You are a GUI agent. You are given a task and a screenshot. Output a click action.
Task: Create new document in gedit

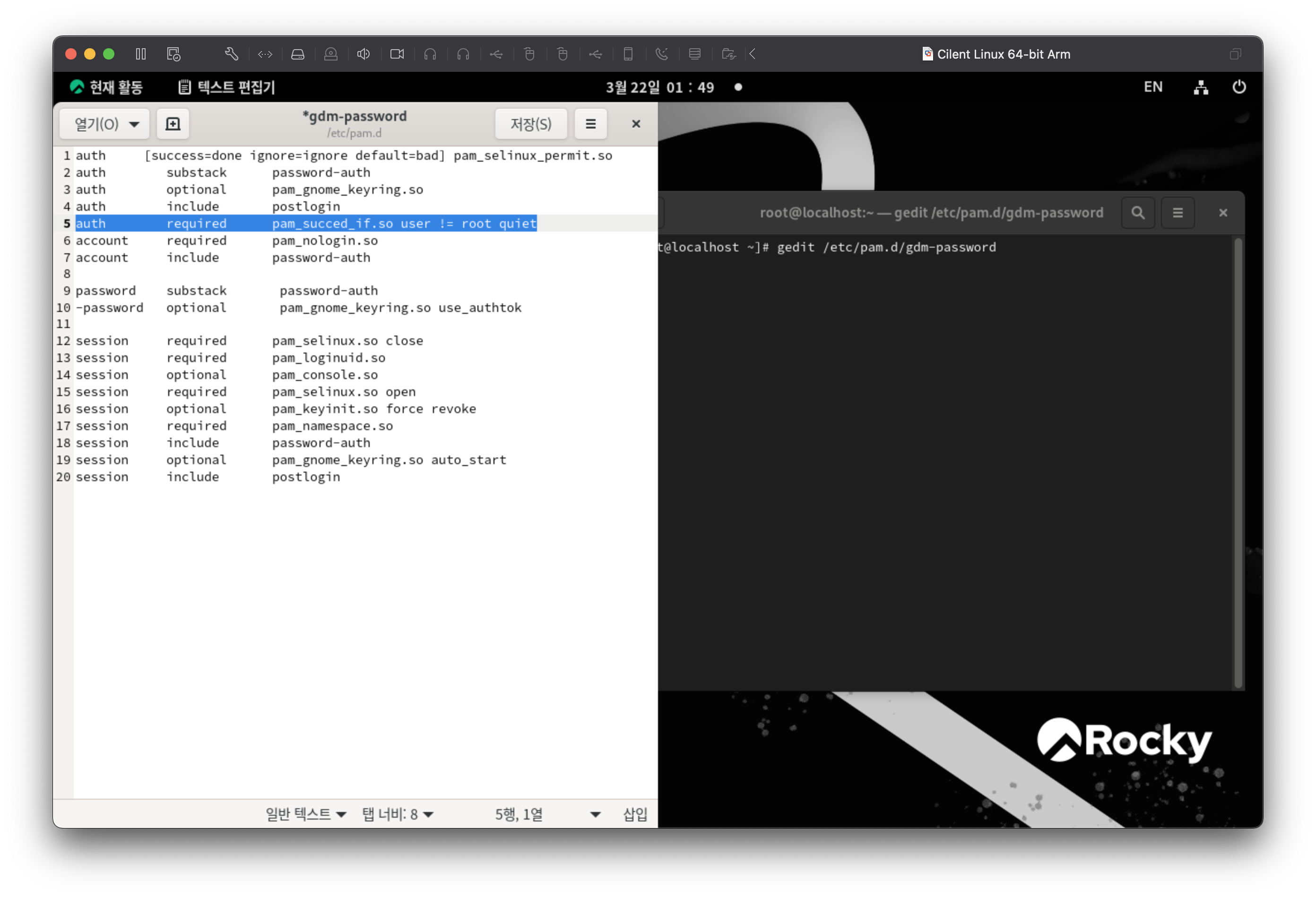(x=173, y=123)
